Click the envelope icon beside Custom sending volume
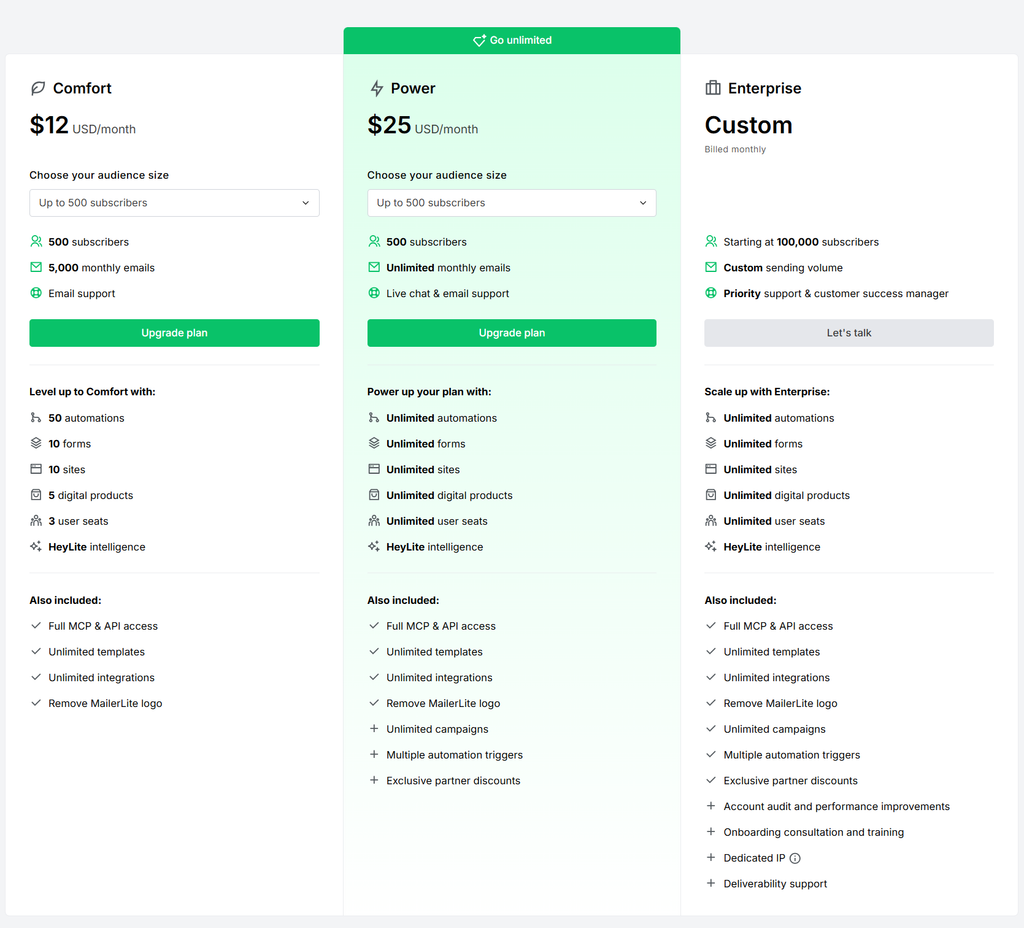Viewport: 1024px width, 928px height. tap(711, 267)
